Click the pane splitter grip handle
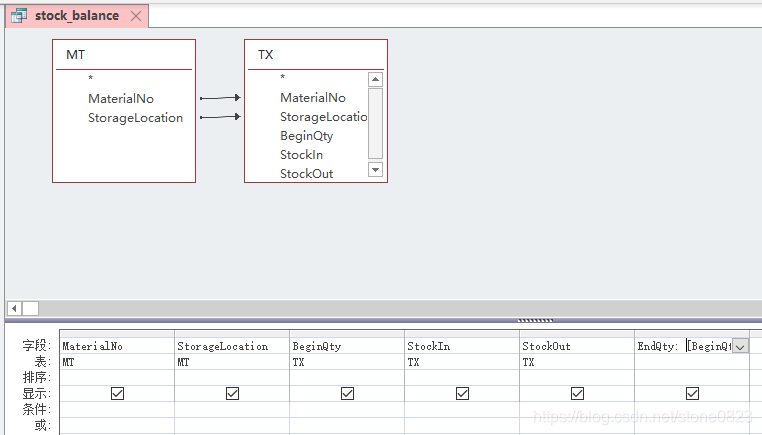Image resolution: width=762 pixels, height=435 pixels. [536, 320]
